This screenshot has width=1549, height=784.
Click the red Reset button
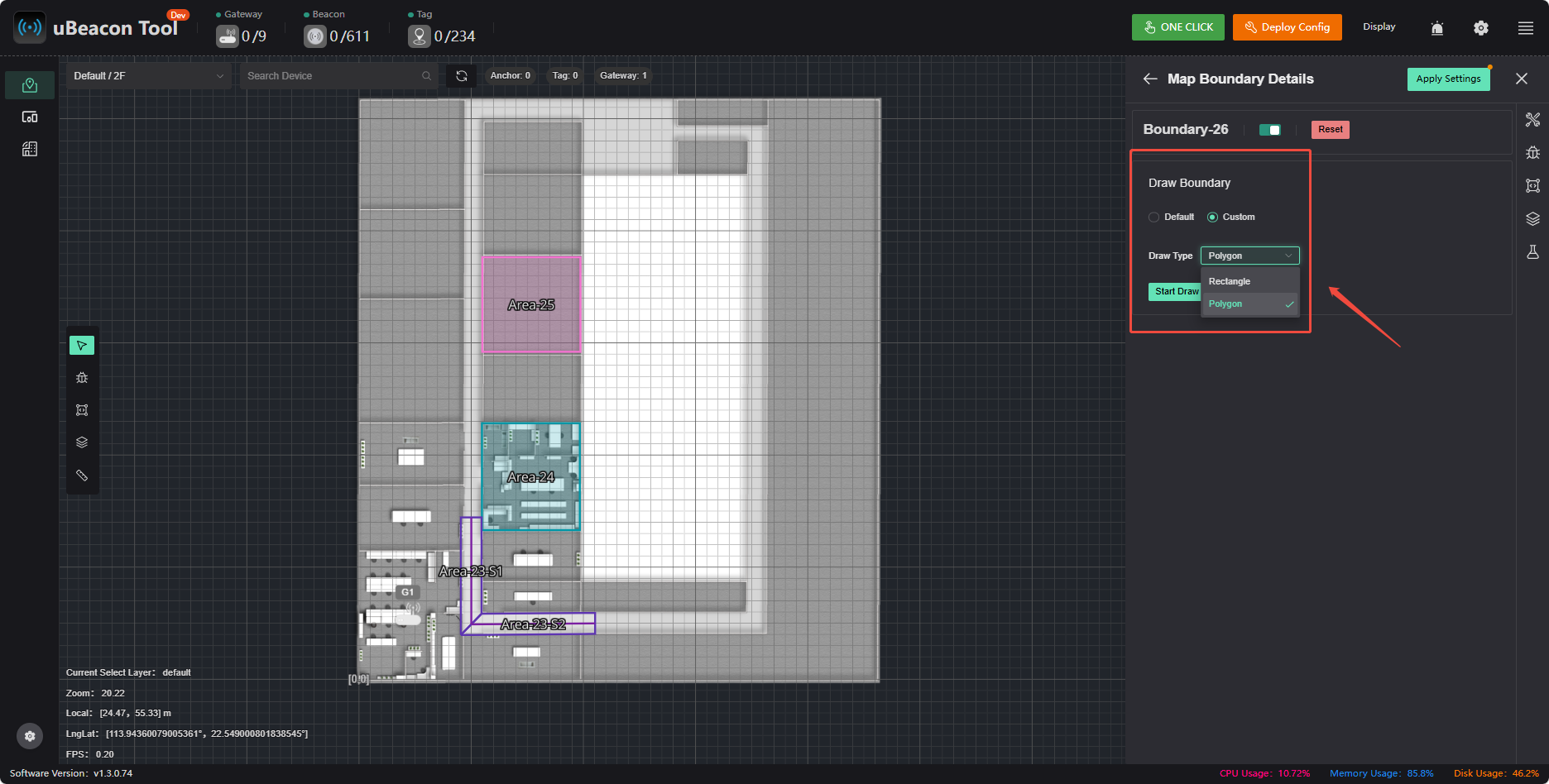[1330, 129]
